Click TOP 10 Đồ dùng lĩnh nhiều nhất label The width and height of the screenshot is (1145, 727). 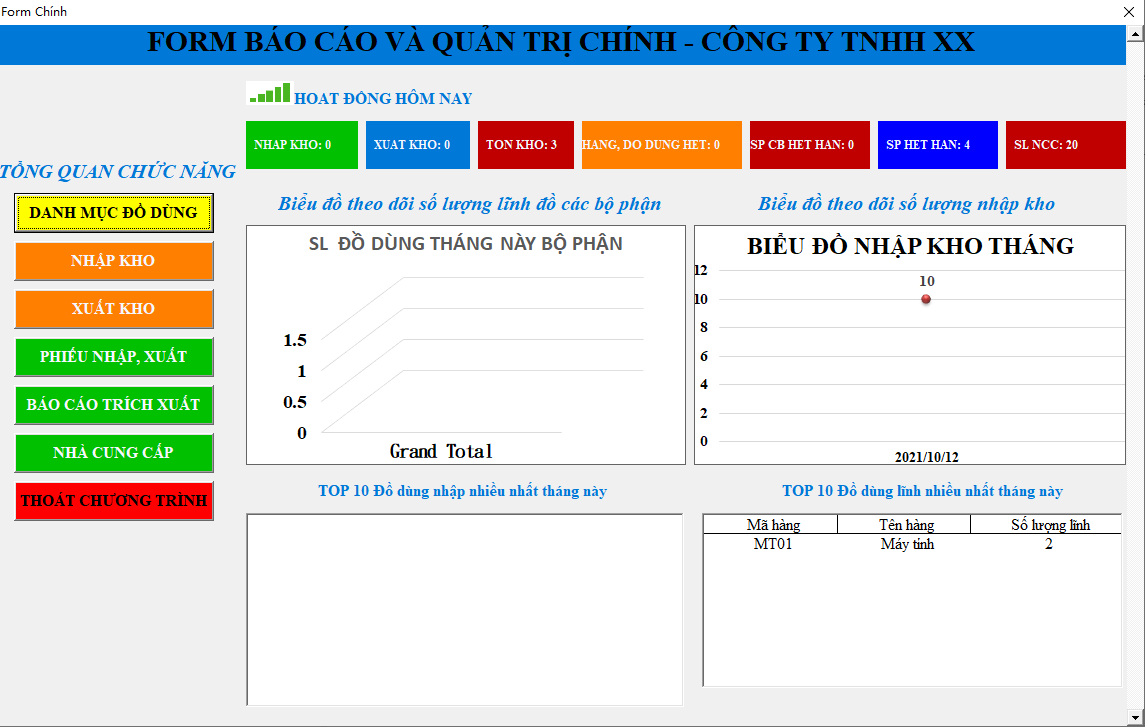922,491
